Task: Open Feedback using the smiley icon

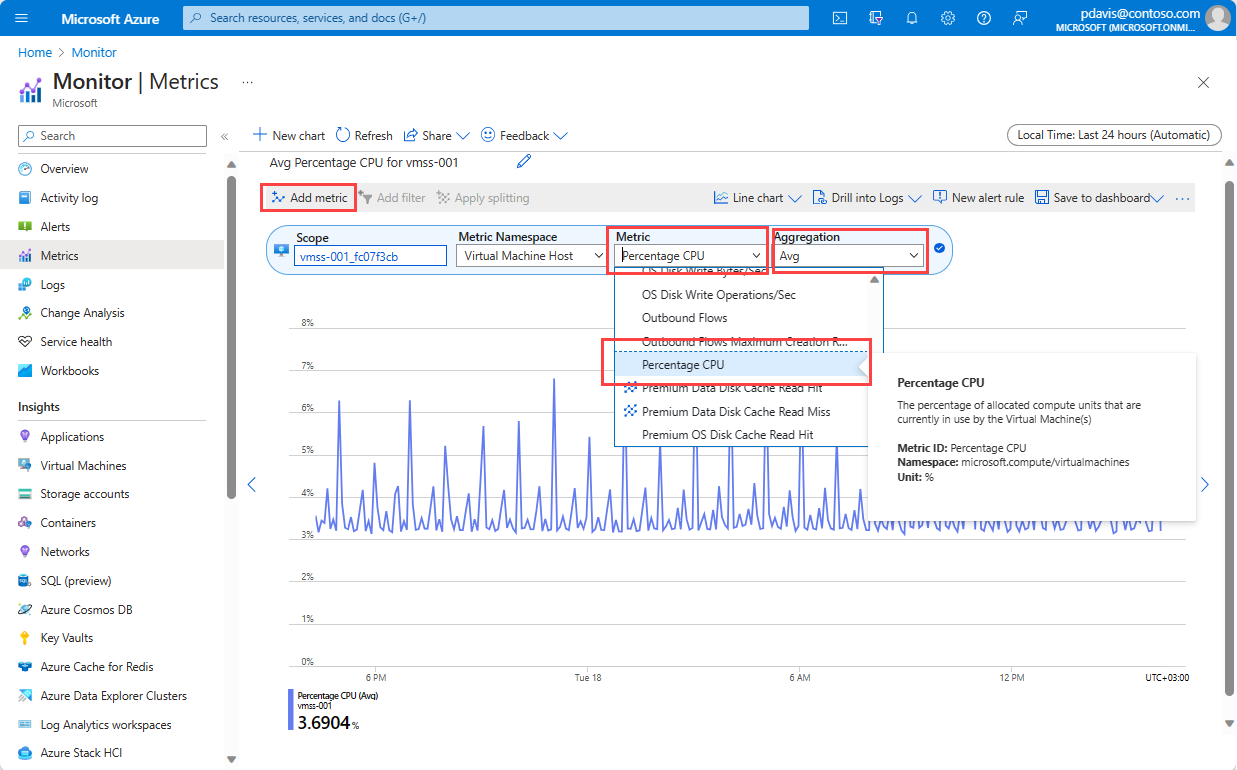Action: (516, 135)
